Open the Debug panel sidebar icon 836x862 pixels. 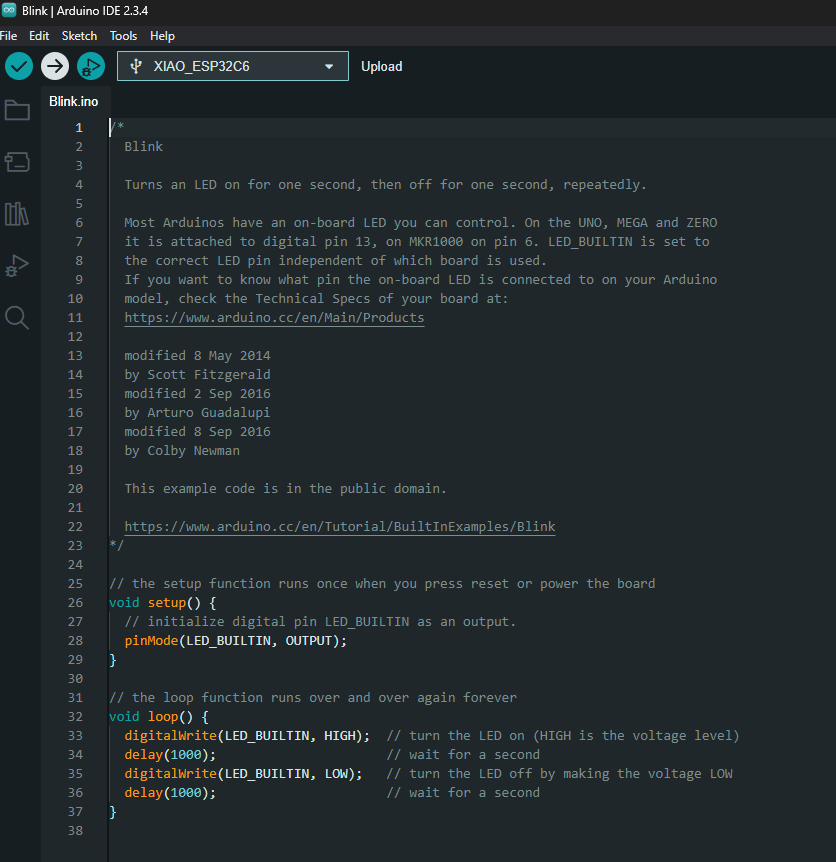coord(17,266)
